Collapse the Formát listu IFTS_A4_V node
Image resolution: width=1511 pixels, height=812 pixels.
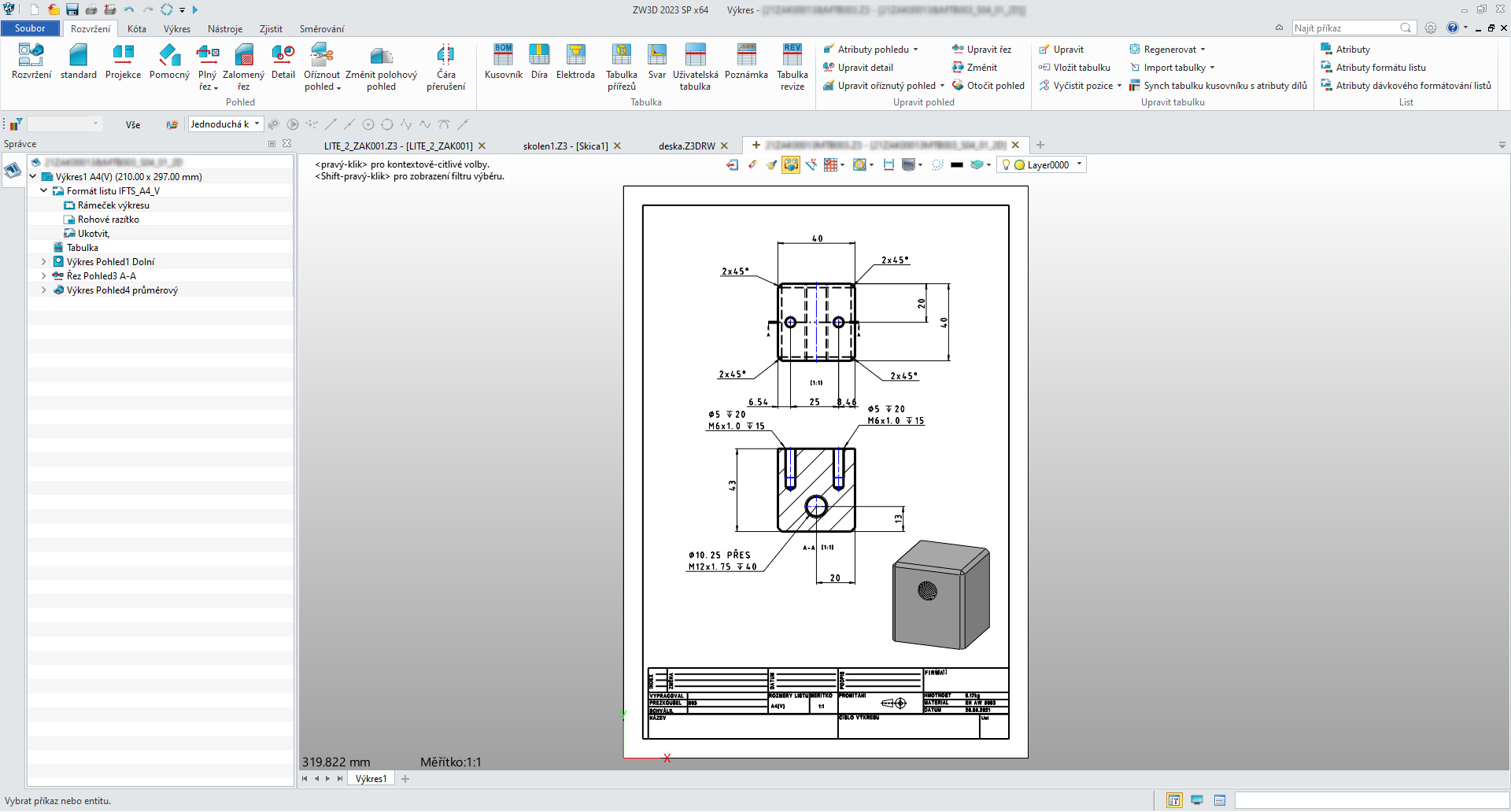pos(44,191)
